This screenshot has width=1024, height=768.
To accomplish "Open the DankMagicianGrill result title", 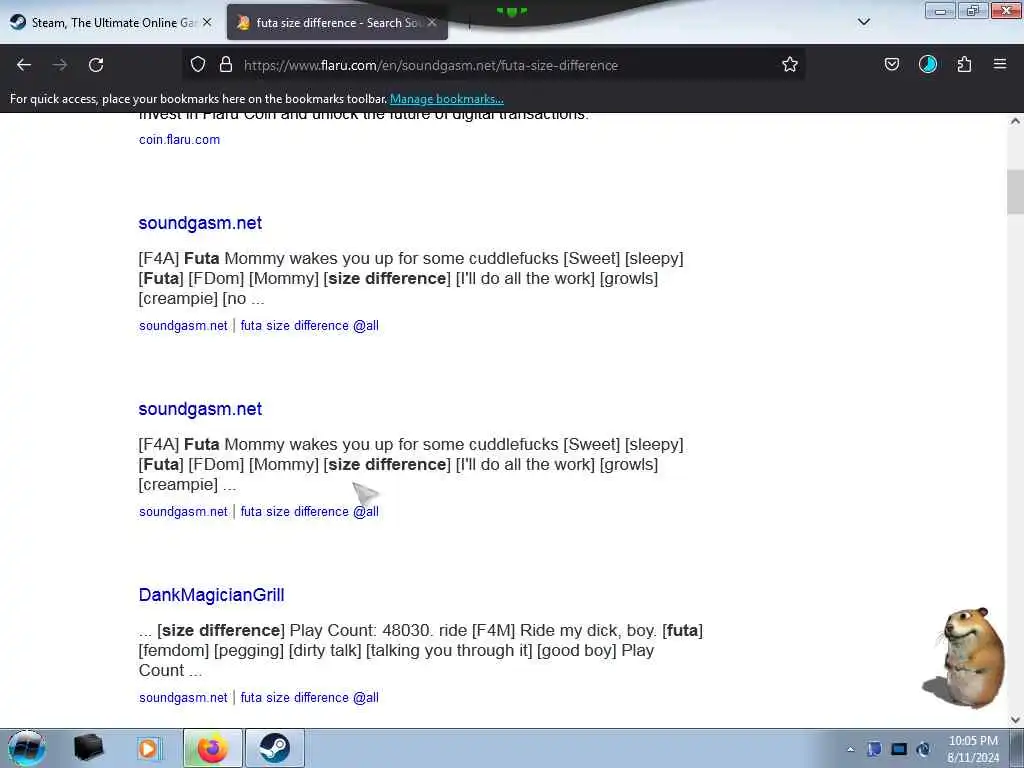I will (211, 595).
